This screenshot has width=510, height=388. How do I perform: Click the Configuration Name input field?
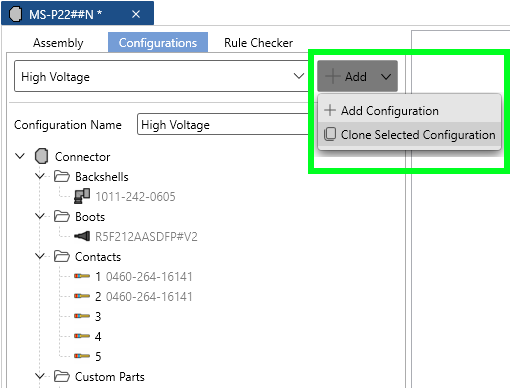coord(223,124)
